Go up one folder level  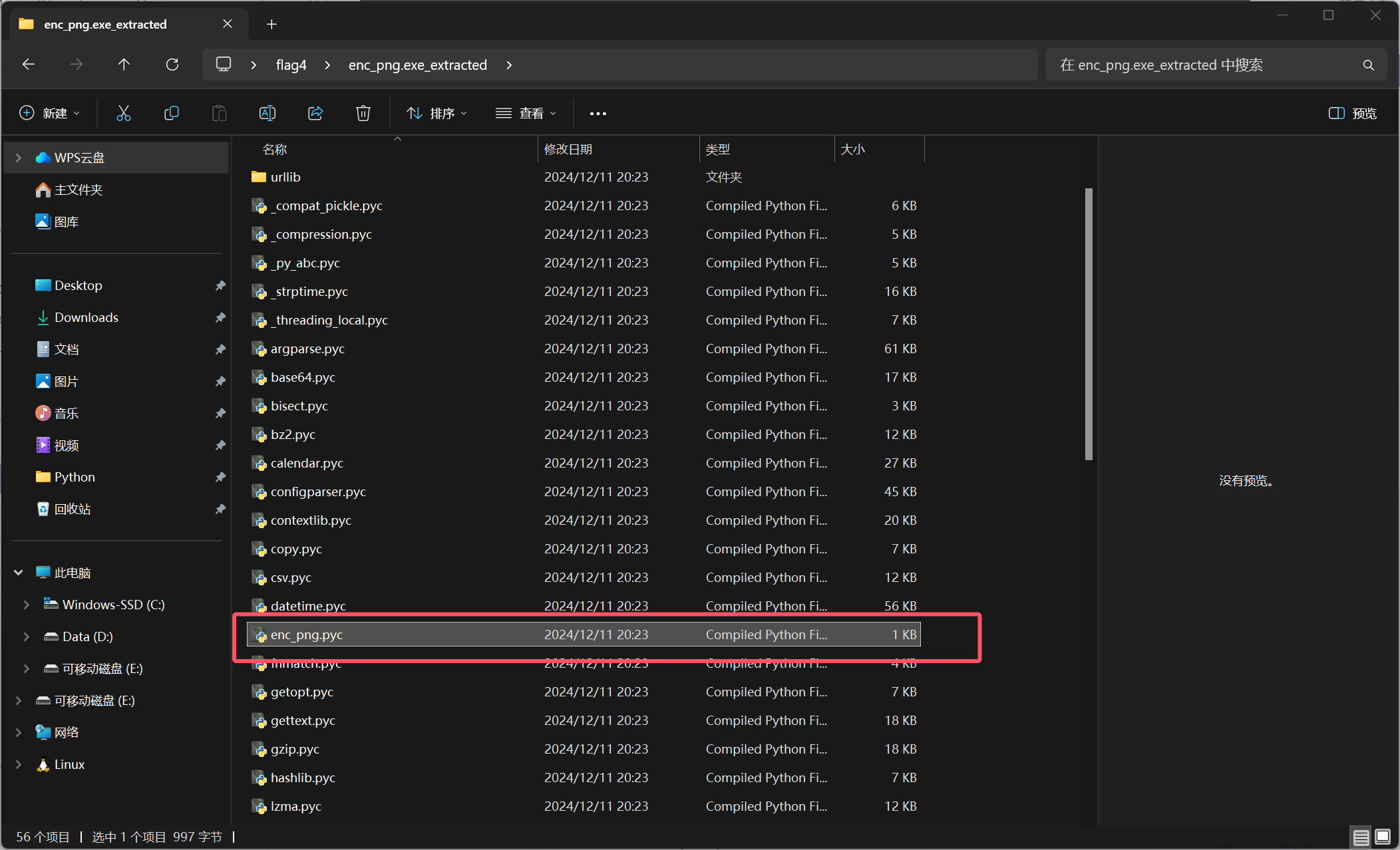click(x=124, y=65)
